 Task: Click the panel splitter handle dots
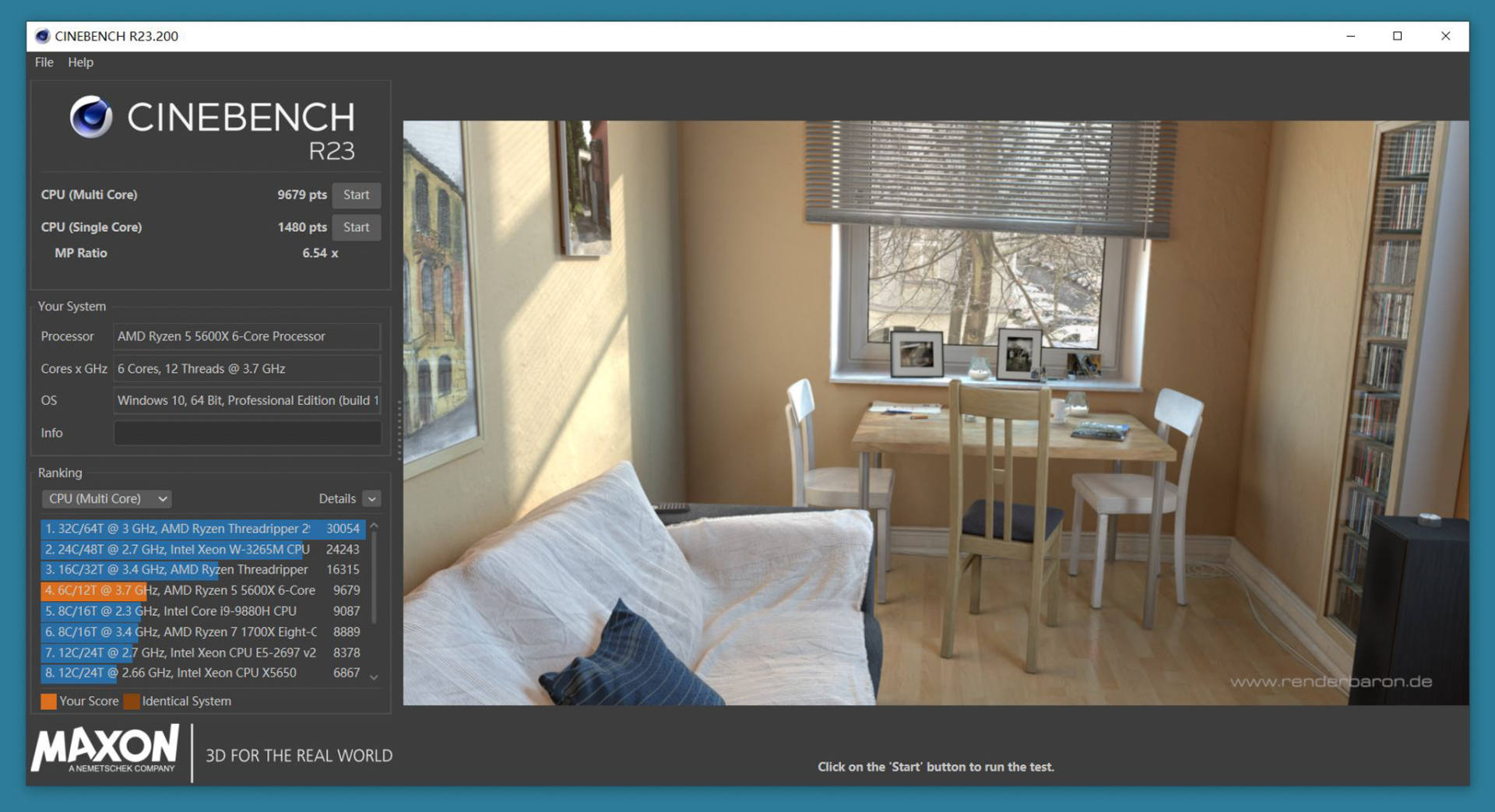tap(399, 431)
